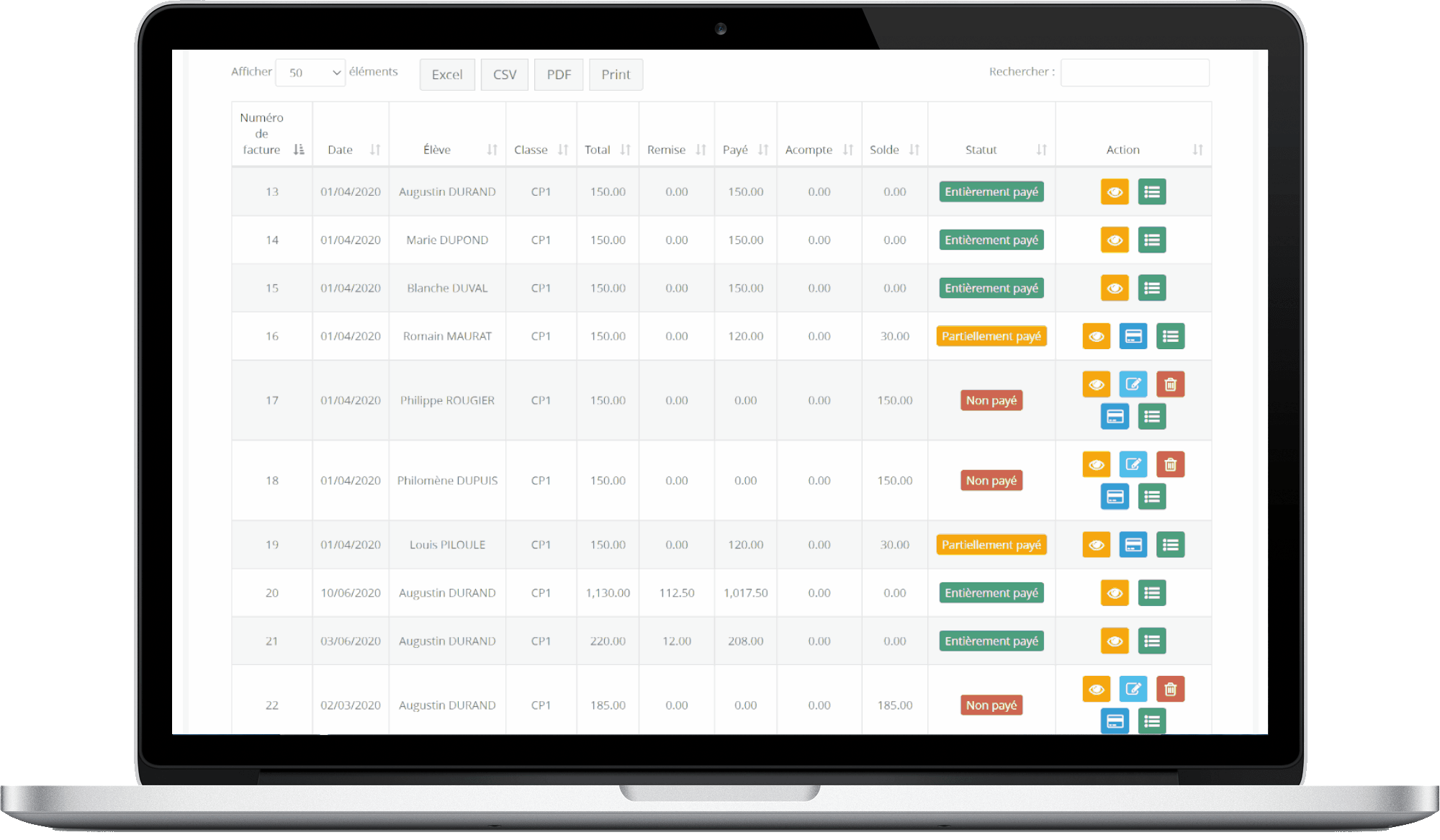
Task: Open the green list icon for invoice 13
Action: tap(1152, 192)
